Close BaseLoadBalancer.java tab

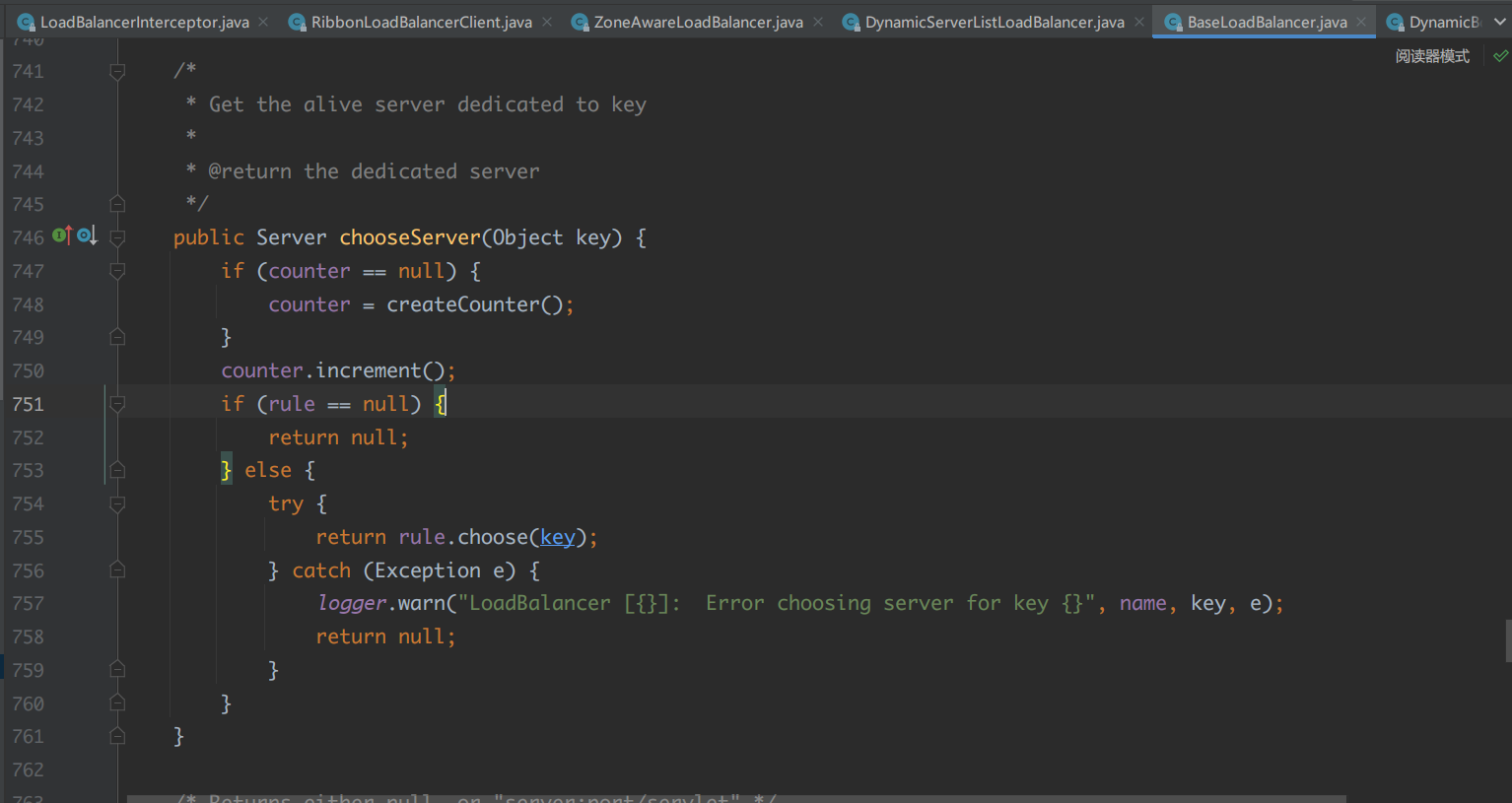(x=1361, y=22)
